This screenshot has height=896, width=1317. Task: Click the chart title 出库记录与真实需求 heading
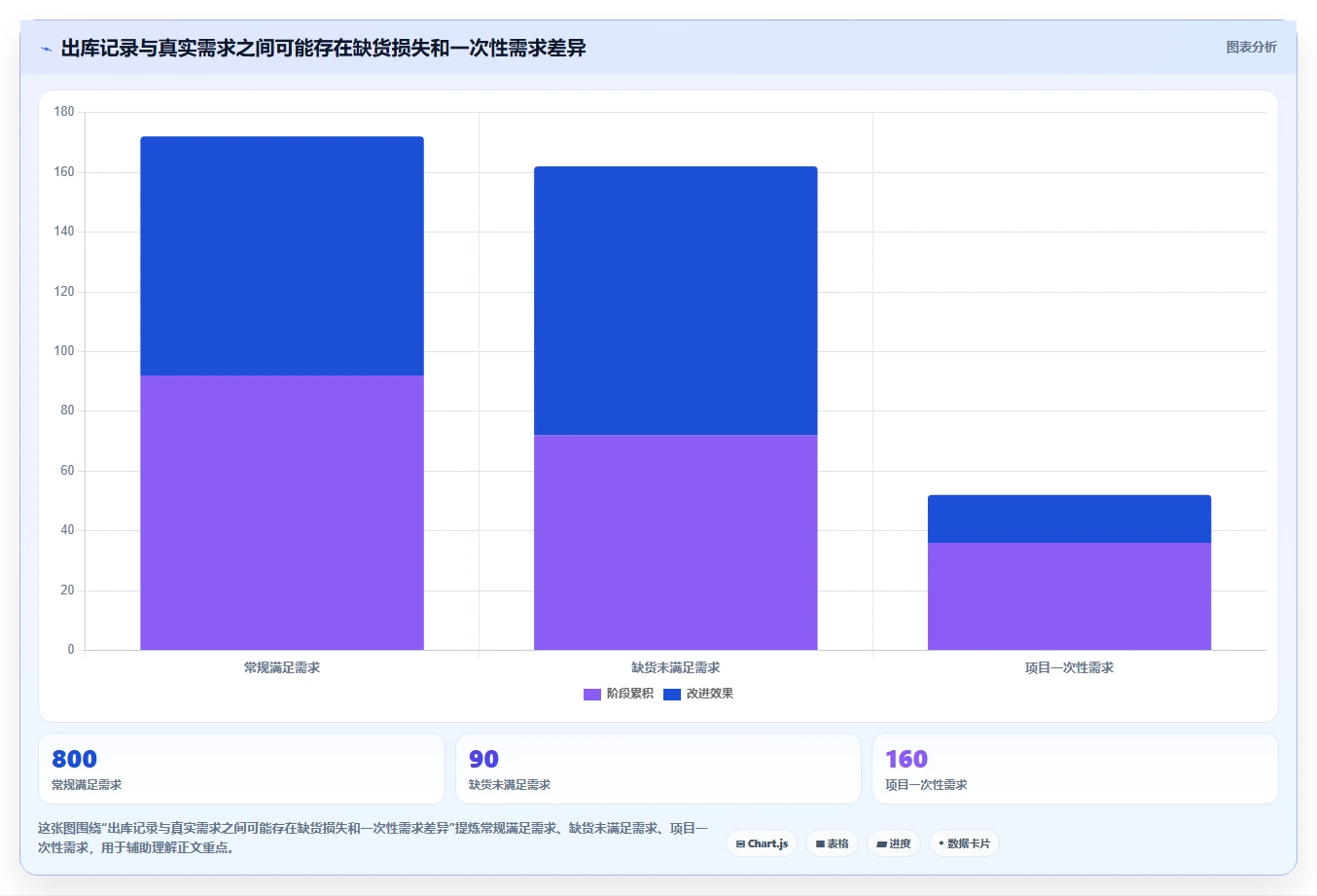point(323,48)
